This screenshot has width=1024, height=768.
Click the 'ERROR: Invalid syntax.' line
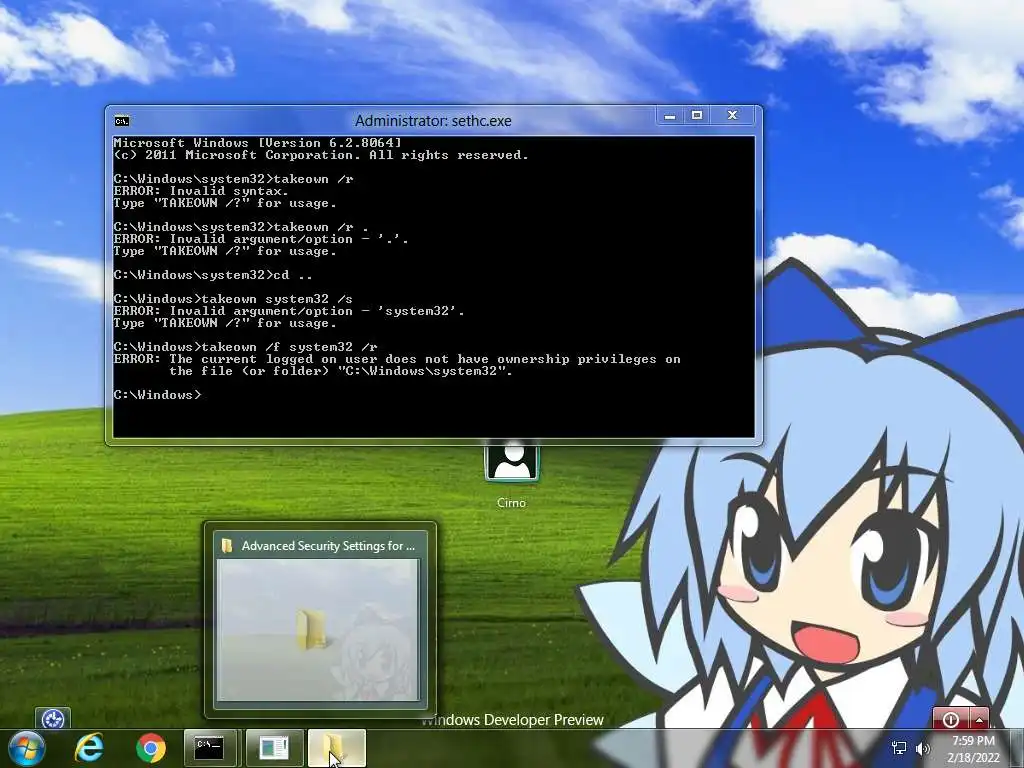point(200,191)
